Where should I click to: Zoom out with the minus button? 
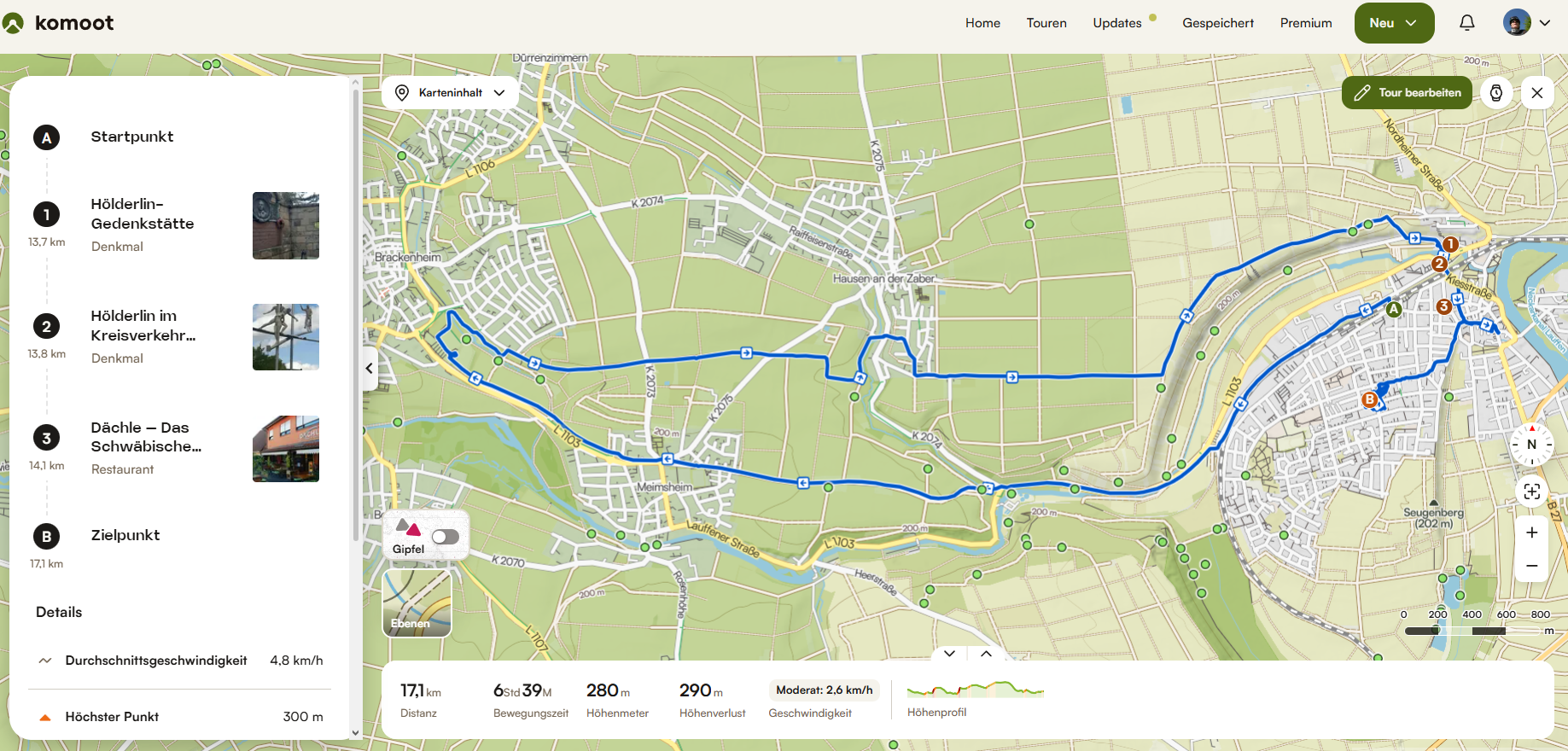1532,566
